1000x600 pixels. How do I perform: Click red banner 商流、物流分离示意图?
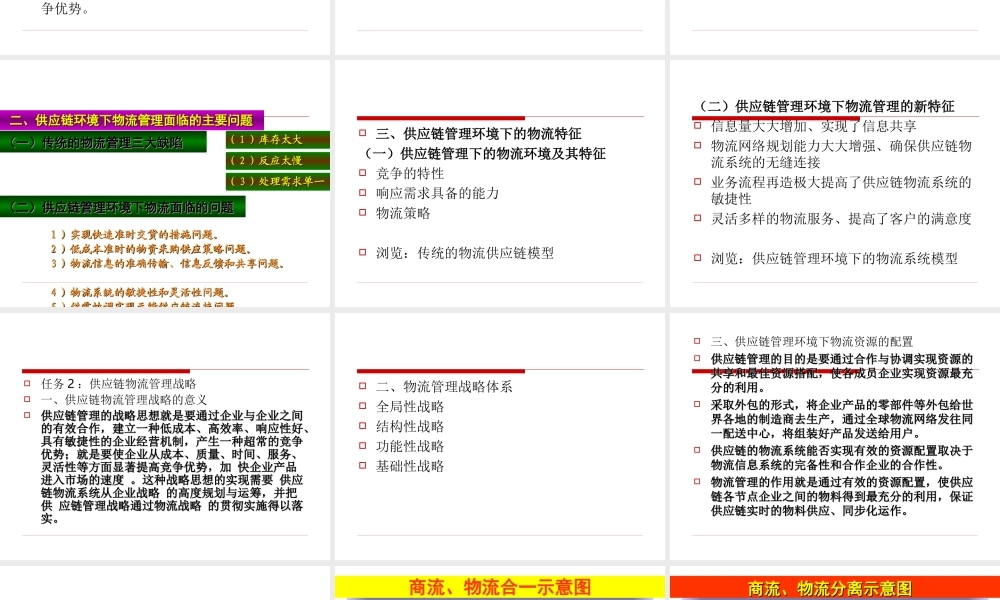tap(835, 587)
